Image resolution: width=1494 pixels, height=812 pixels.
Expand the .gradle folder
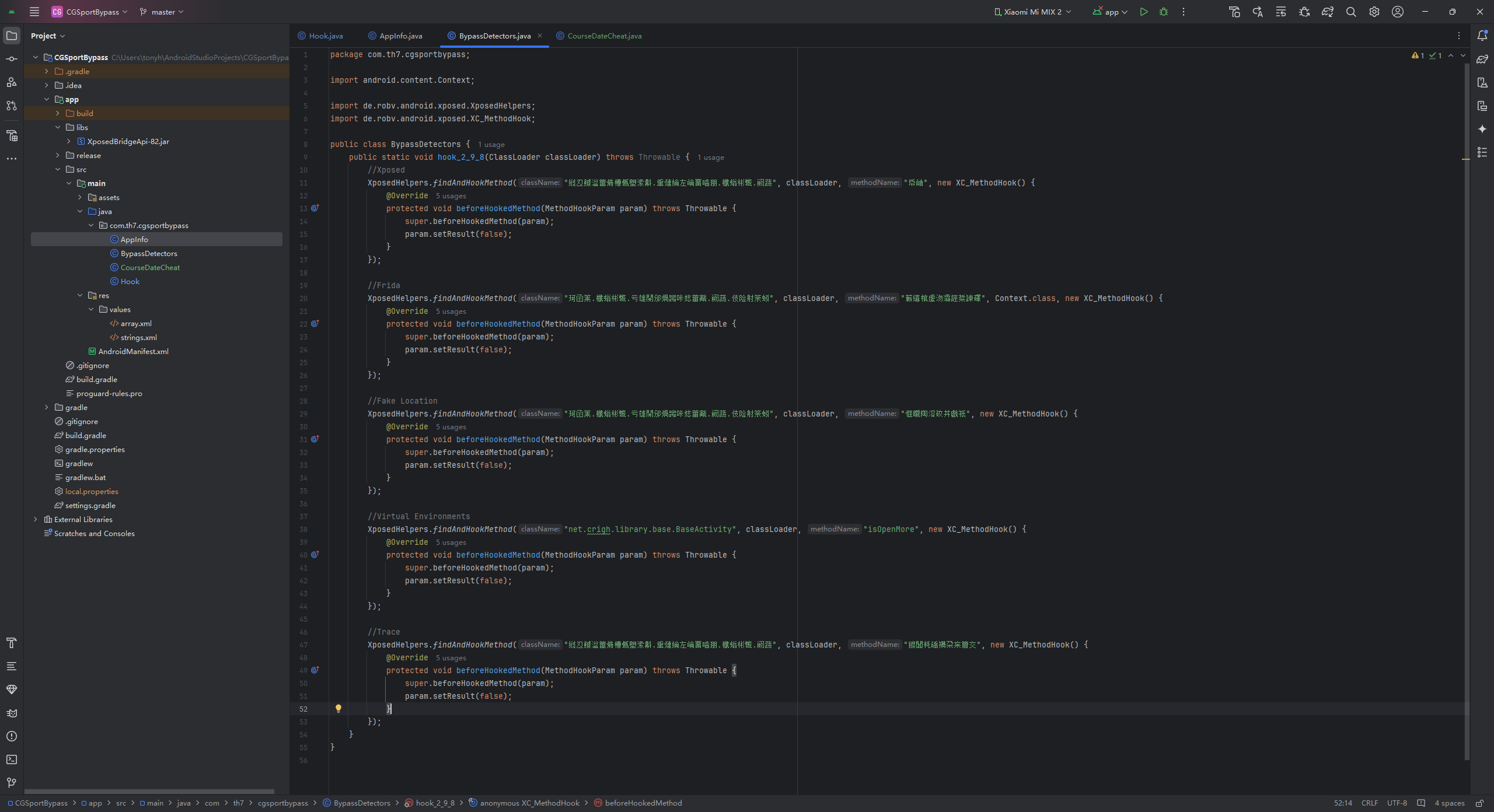(x=47, y=71)
